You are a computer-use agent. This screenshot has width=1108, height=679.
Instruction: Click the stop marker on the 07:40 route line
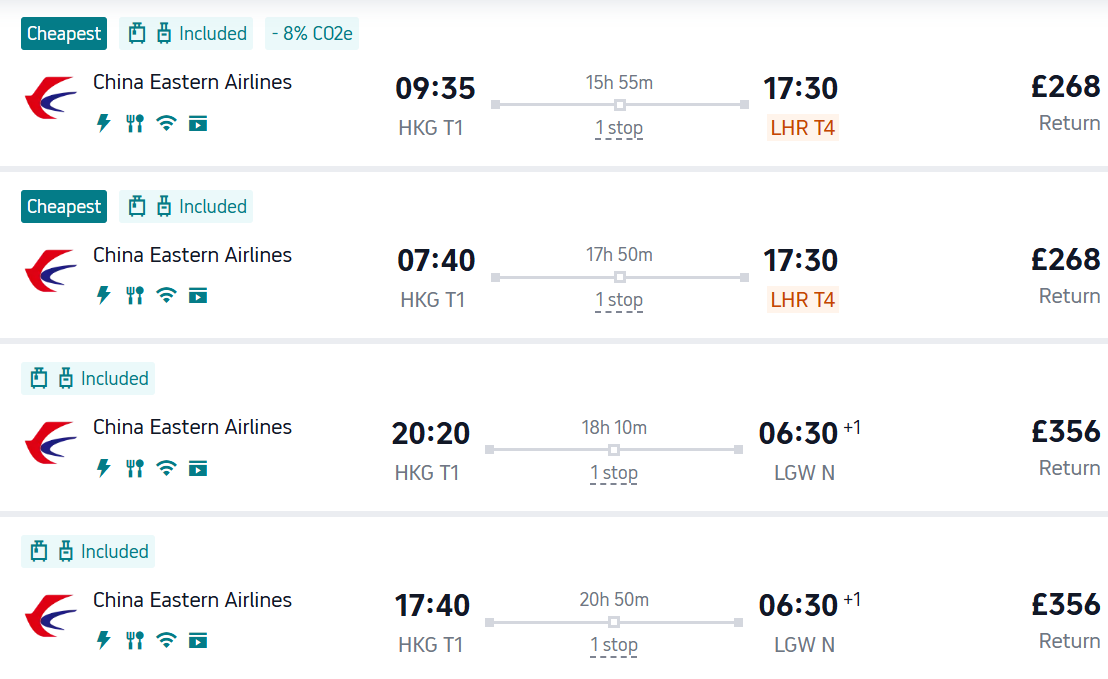point(620,277)
